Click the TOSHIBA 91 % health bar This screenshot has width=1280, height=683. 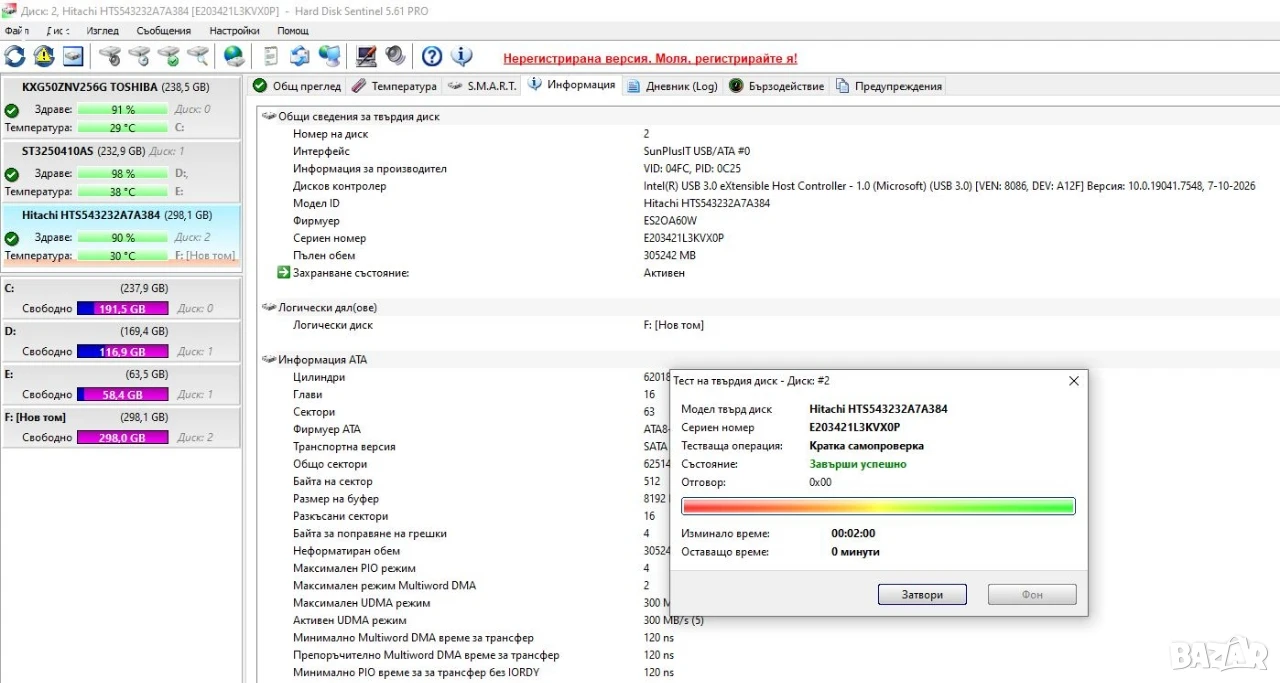[123, 110]
